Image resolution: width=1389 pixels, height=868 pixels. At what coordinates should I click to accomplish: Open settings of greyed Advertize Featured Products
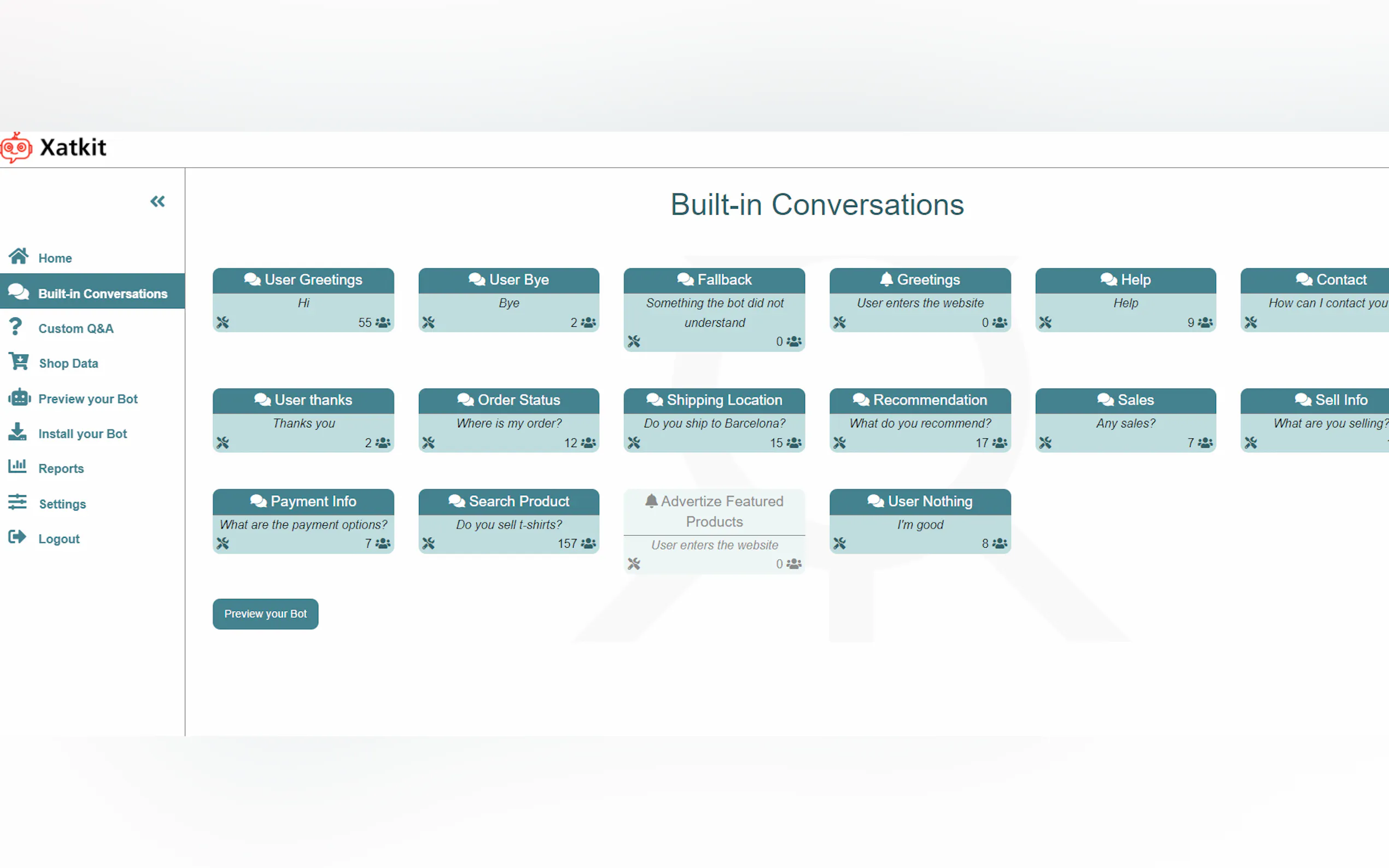pos(634,564)
